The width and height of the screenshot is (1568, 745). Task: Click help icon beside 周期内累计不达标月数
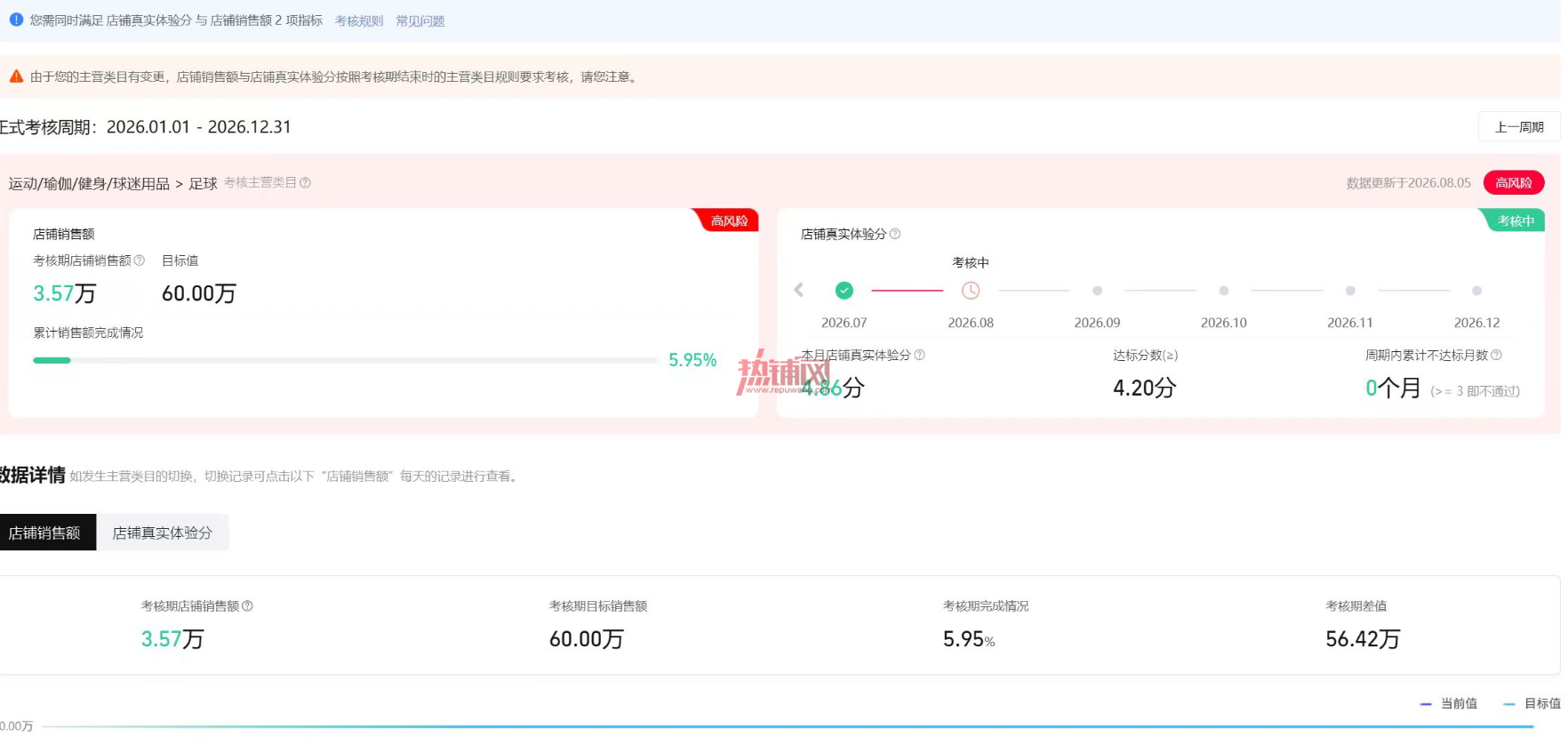tap(1496, 355)
